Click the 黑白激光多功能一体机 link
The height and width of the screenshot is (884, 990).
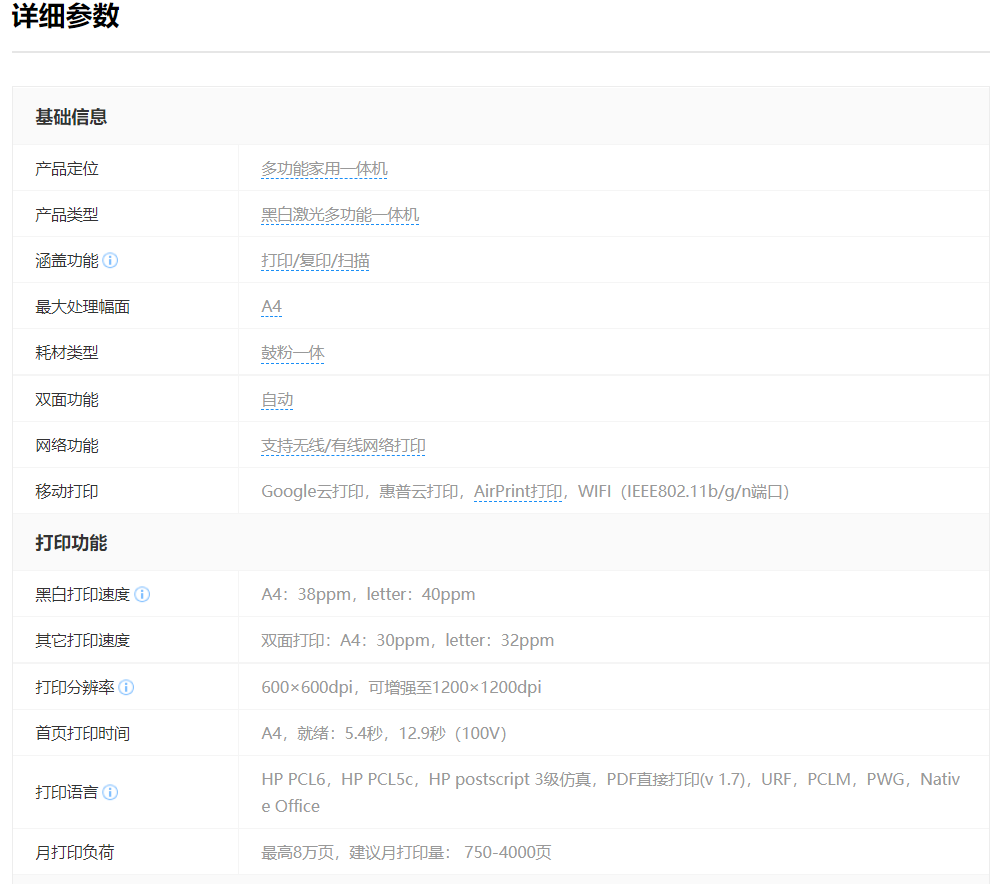pyautogui.click(x=340, y=215)
